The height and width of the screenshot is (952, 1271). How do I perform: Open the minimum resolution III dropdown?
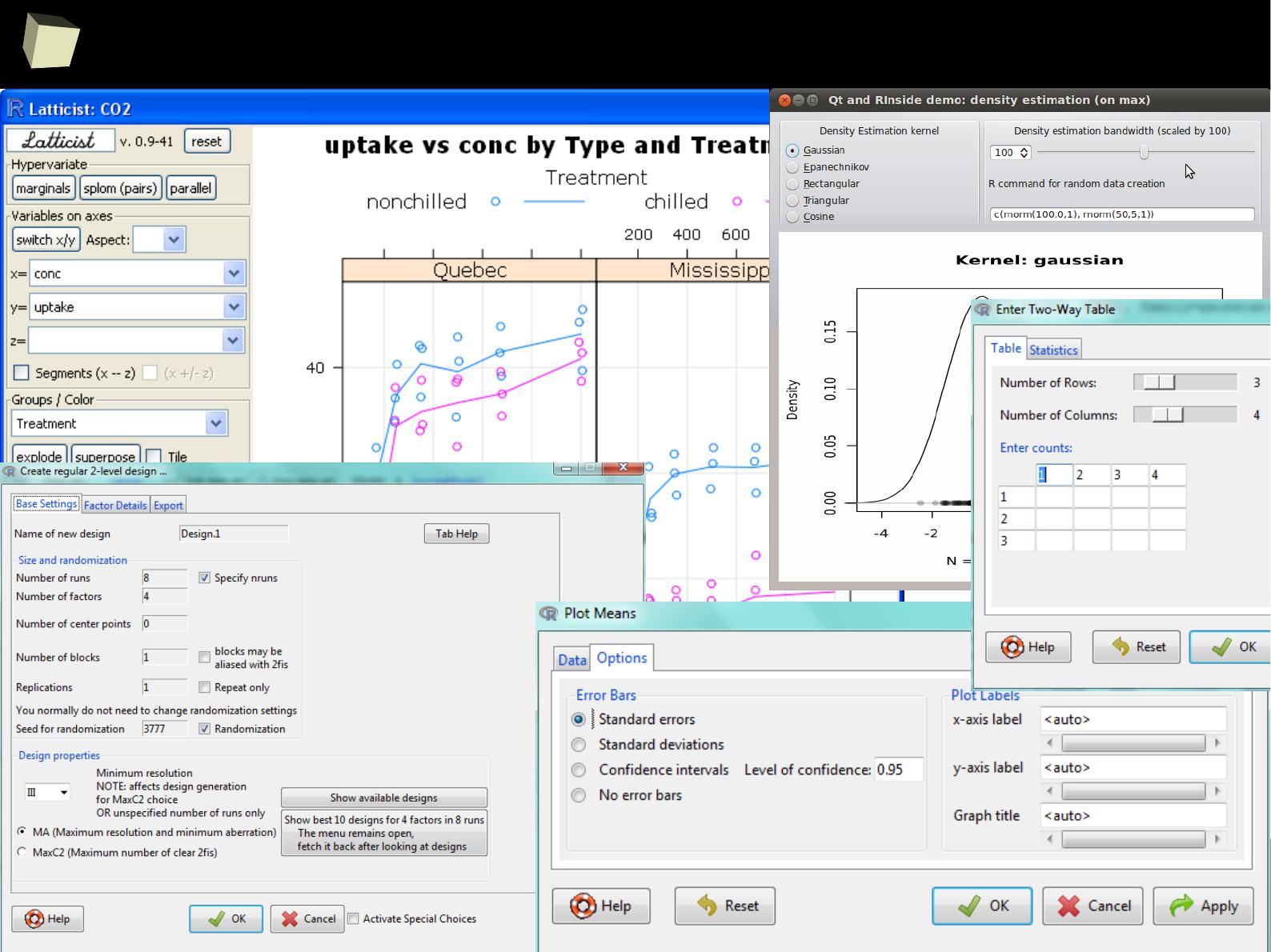(x=47, y=792)
